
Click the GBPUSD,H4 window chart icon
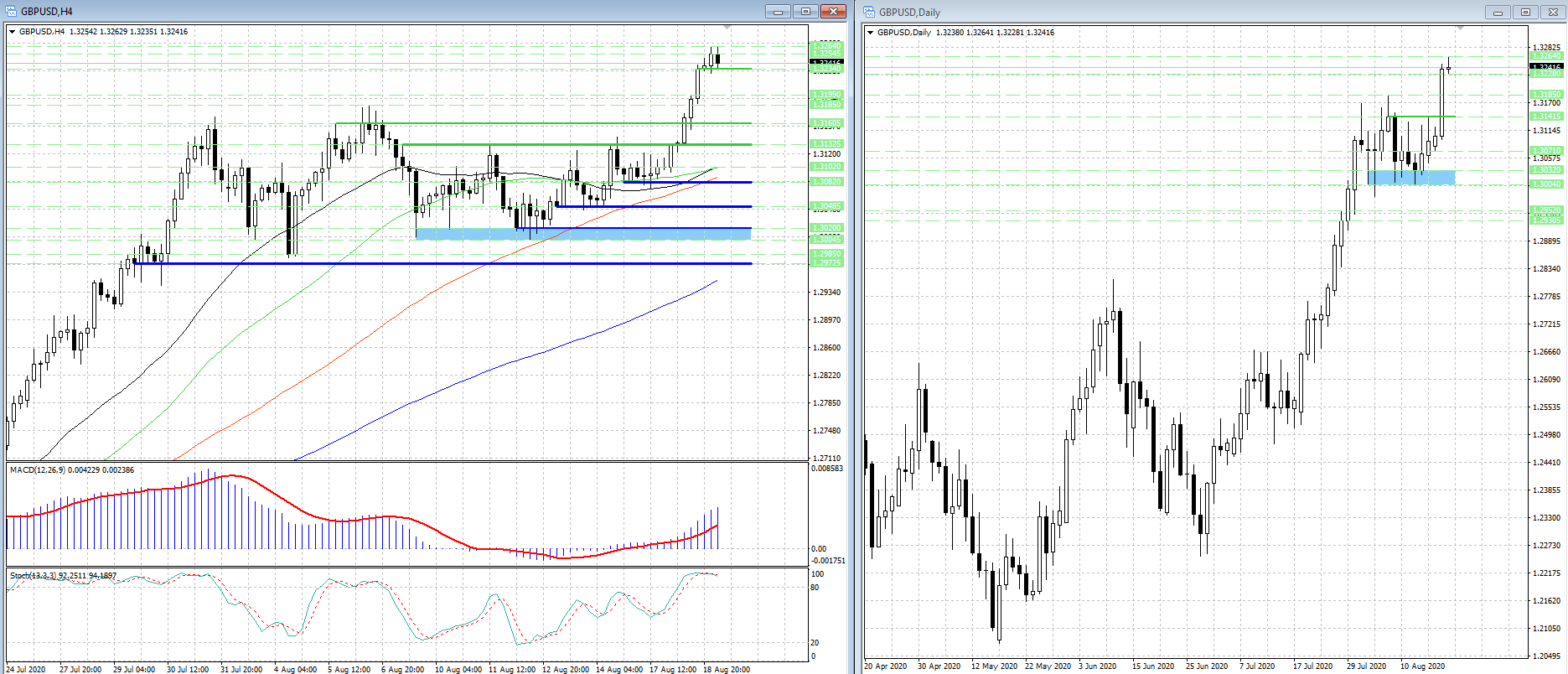[x=11, y=11]
